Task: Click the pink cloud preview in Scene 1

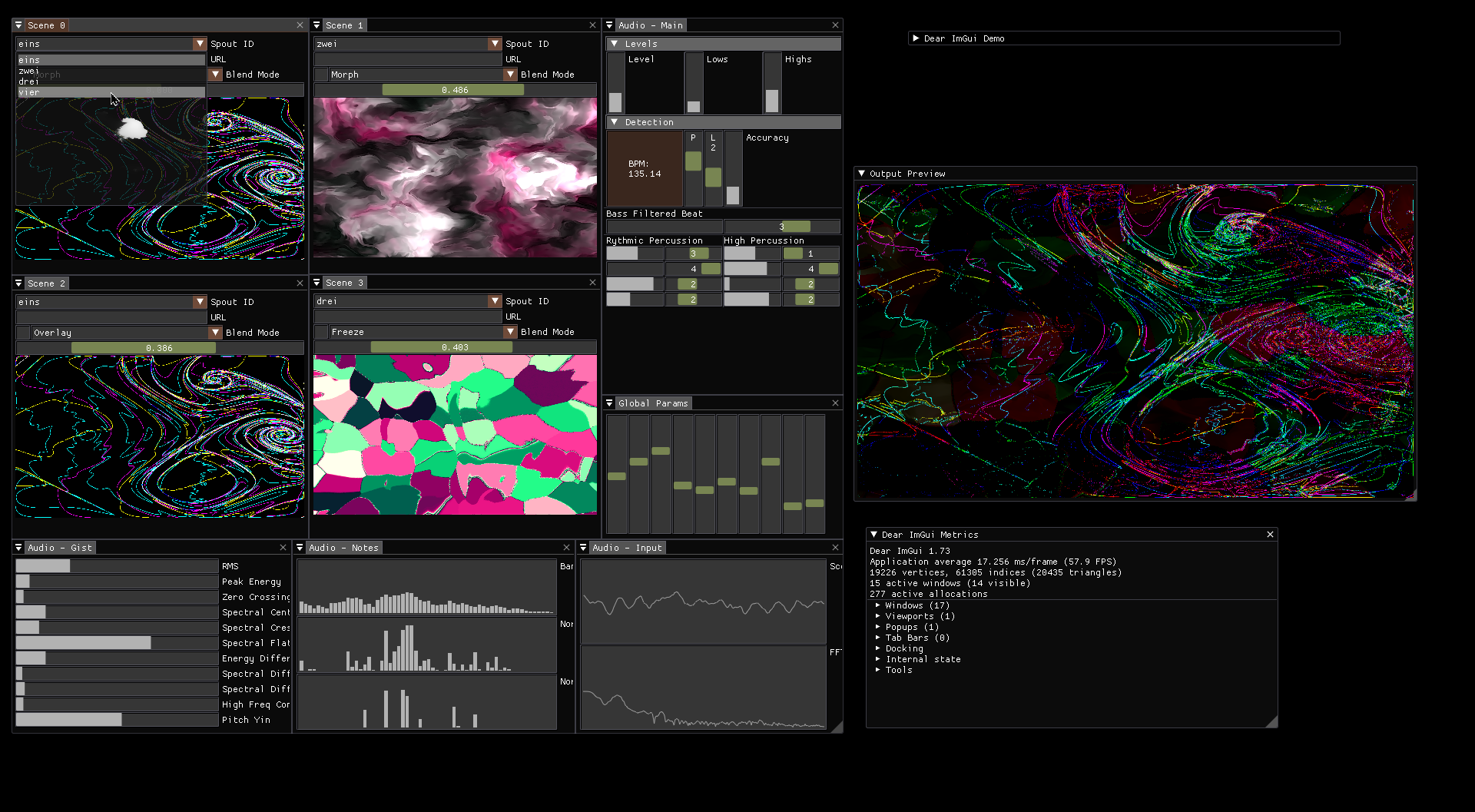Action: (x=455, y=177)
